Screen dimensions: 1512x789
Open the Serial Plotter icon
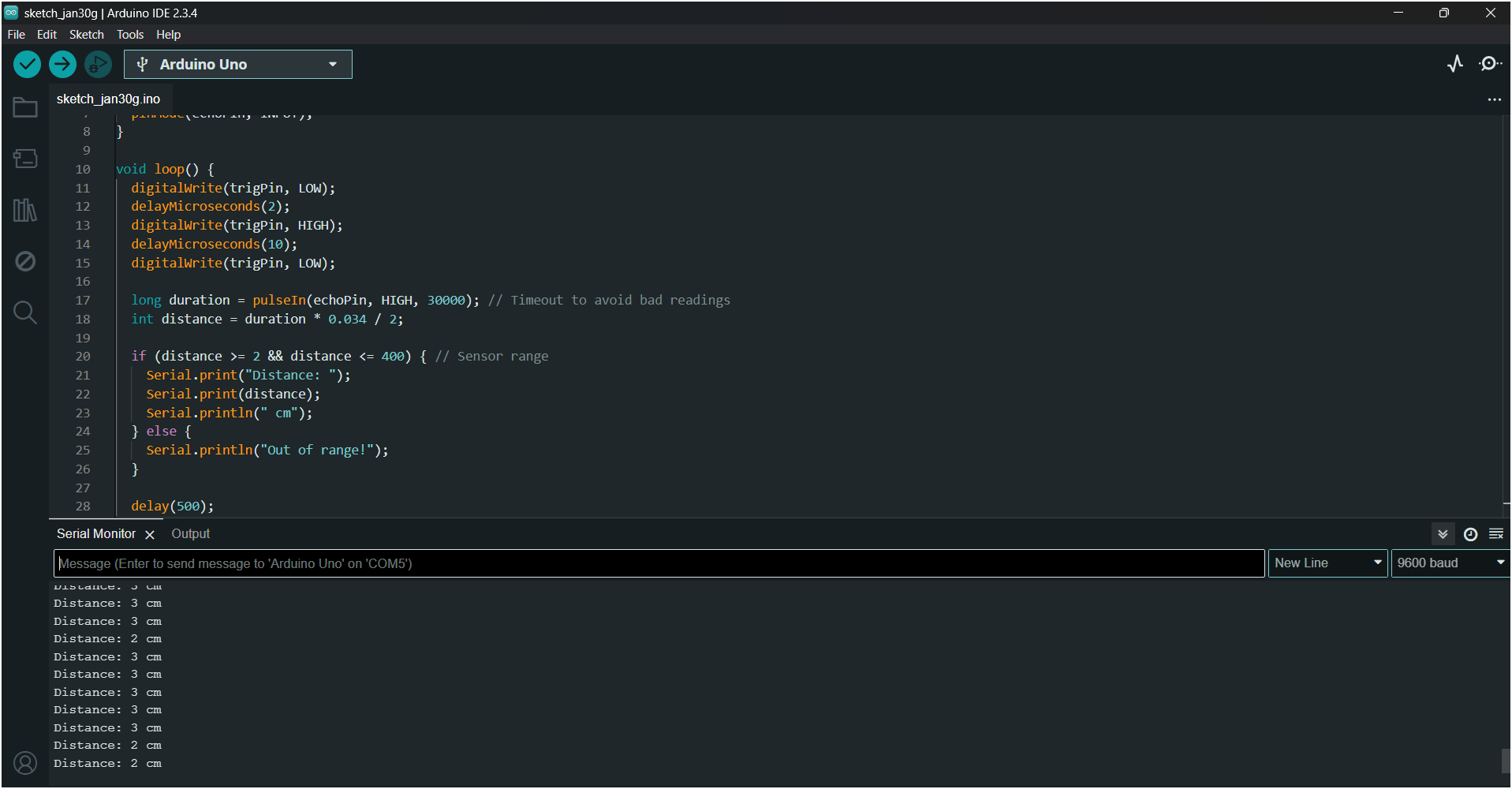(x=1455, y=64)
